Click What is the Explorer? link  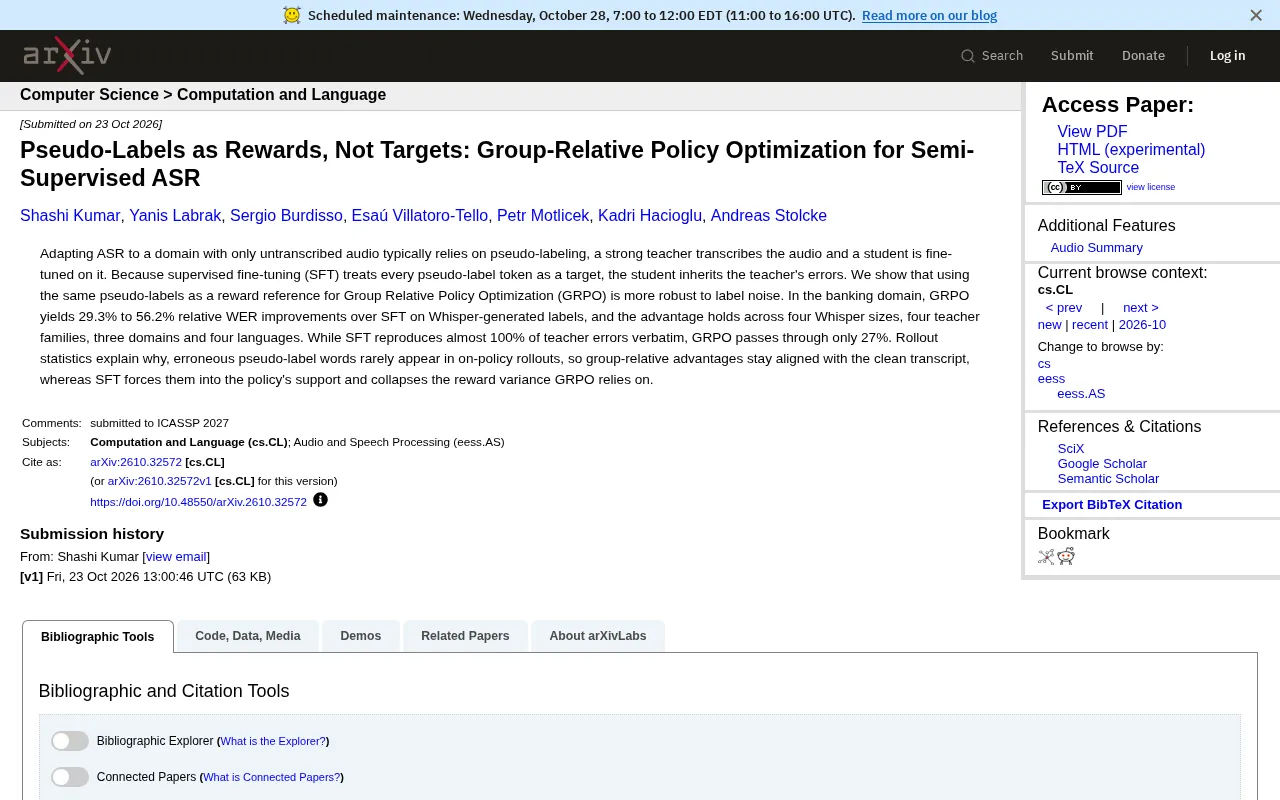273,741
